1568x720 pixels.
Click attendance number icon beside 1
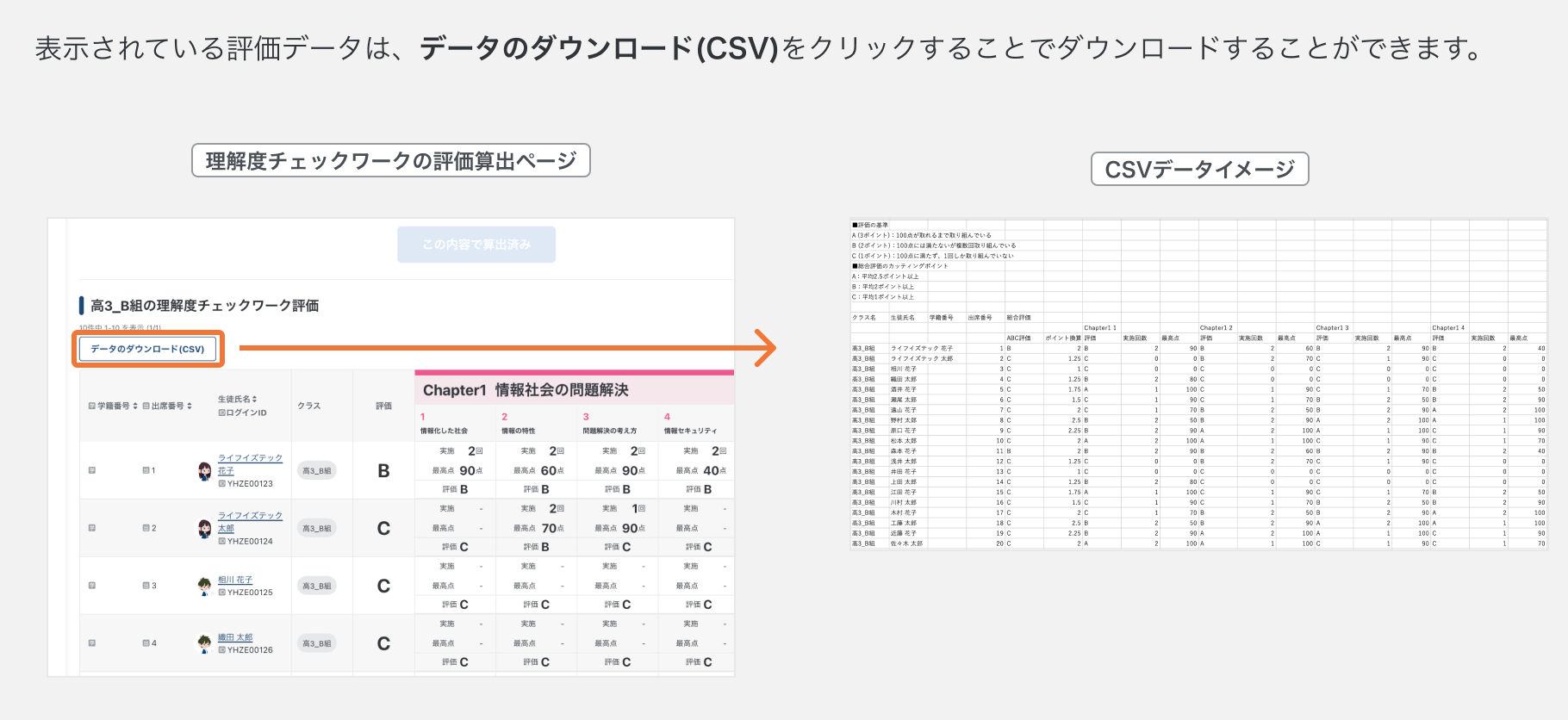coord(146,470)
